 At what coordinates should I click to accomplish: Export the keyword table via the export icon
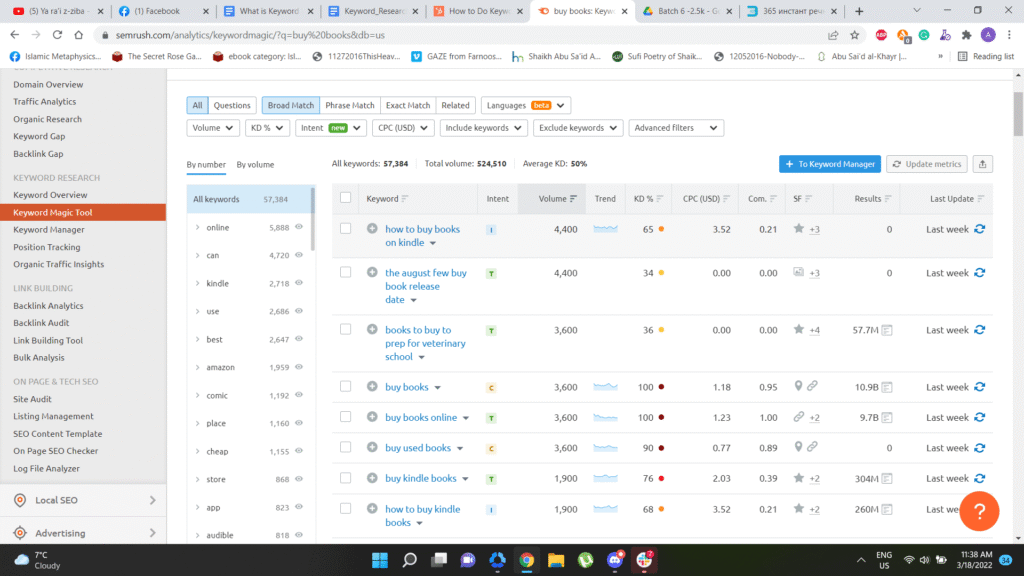coord(982,162)
